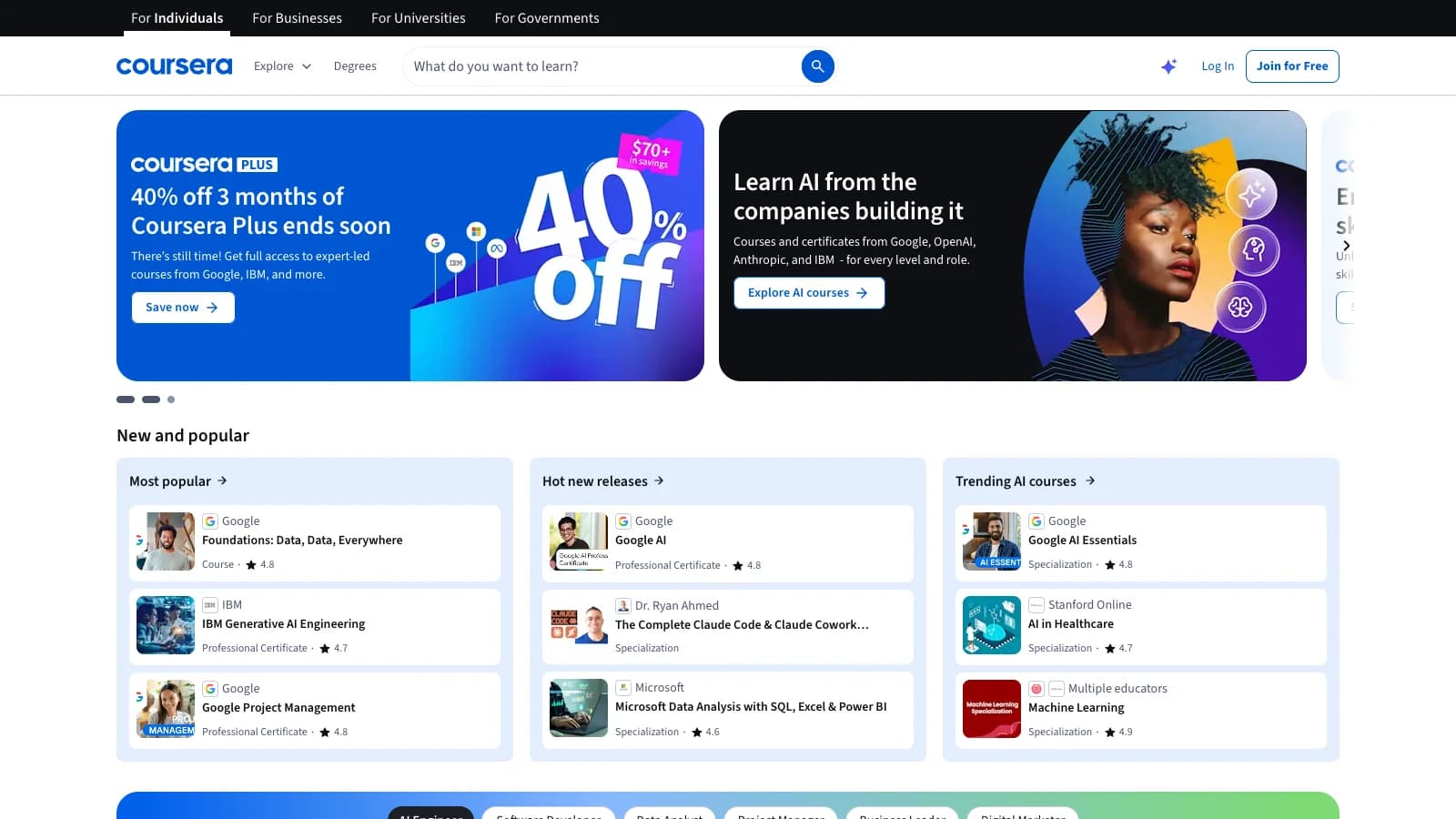Open Microsoft Data Analysis thumbnail
The image size is (1456, 819).
click(x=579, y=708)
